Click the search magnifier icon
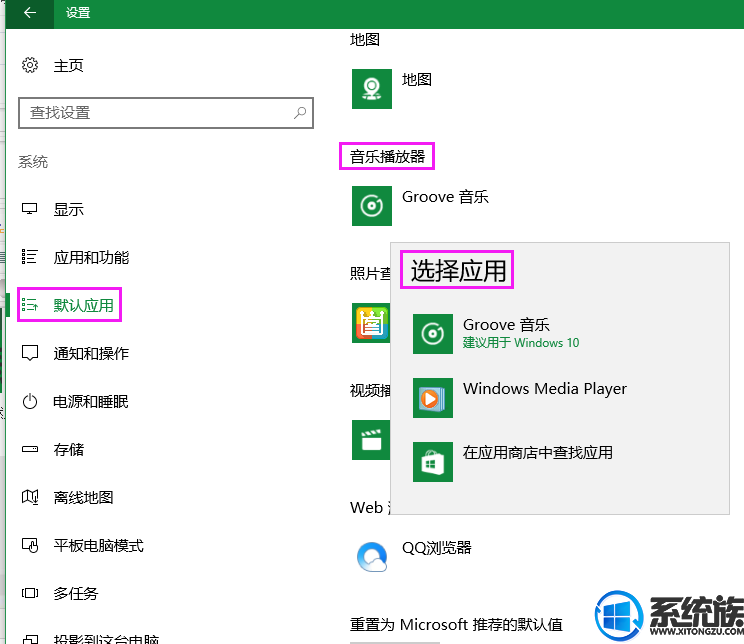The image size is (744, 644). point(300,112)
